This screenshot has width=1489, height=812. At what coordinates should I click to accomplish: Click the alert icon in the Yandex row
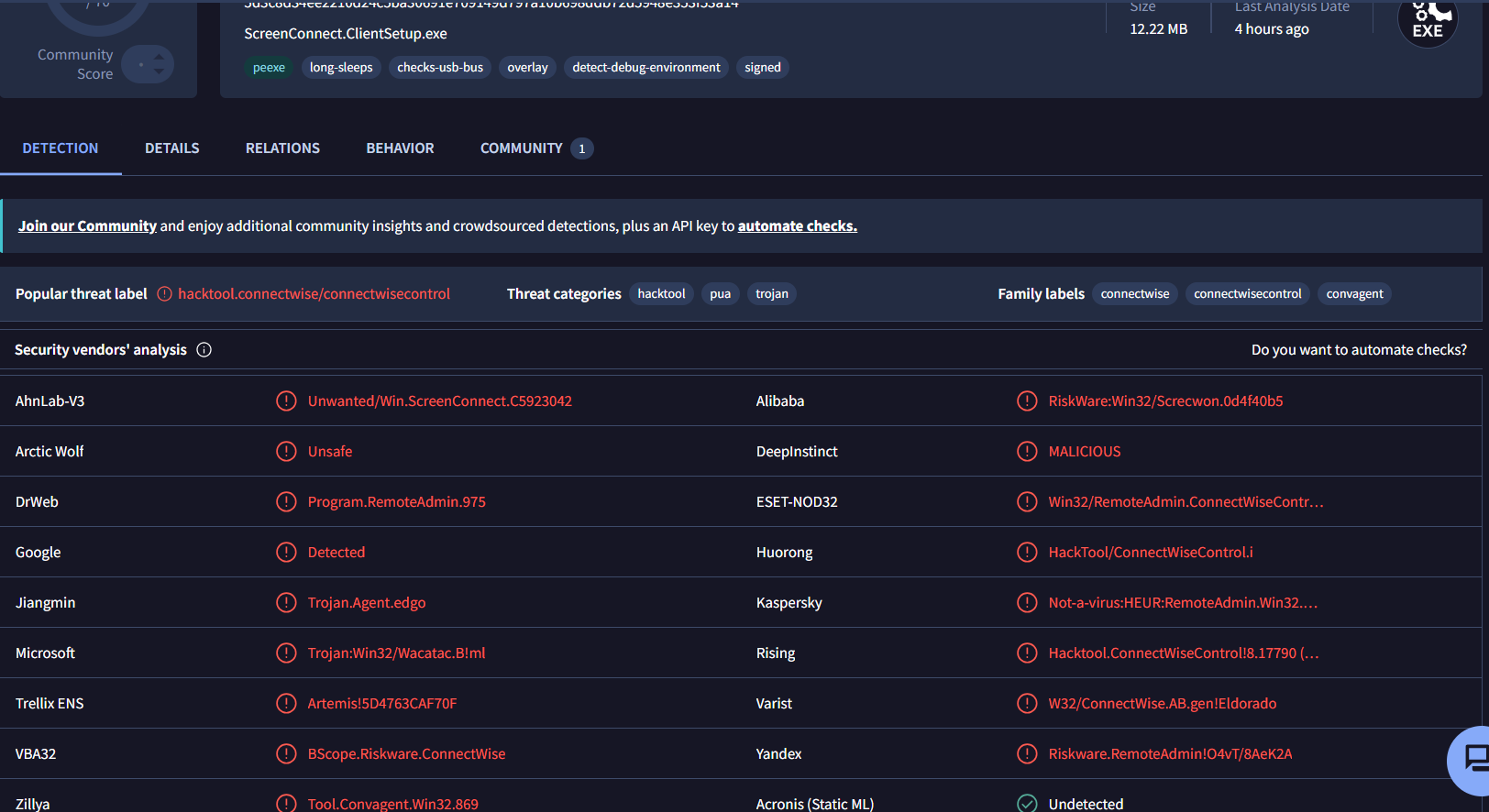click(x=1027, y=754)
